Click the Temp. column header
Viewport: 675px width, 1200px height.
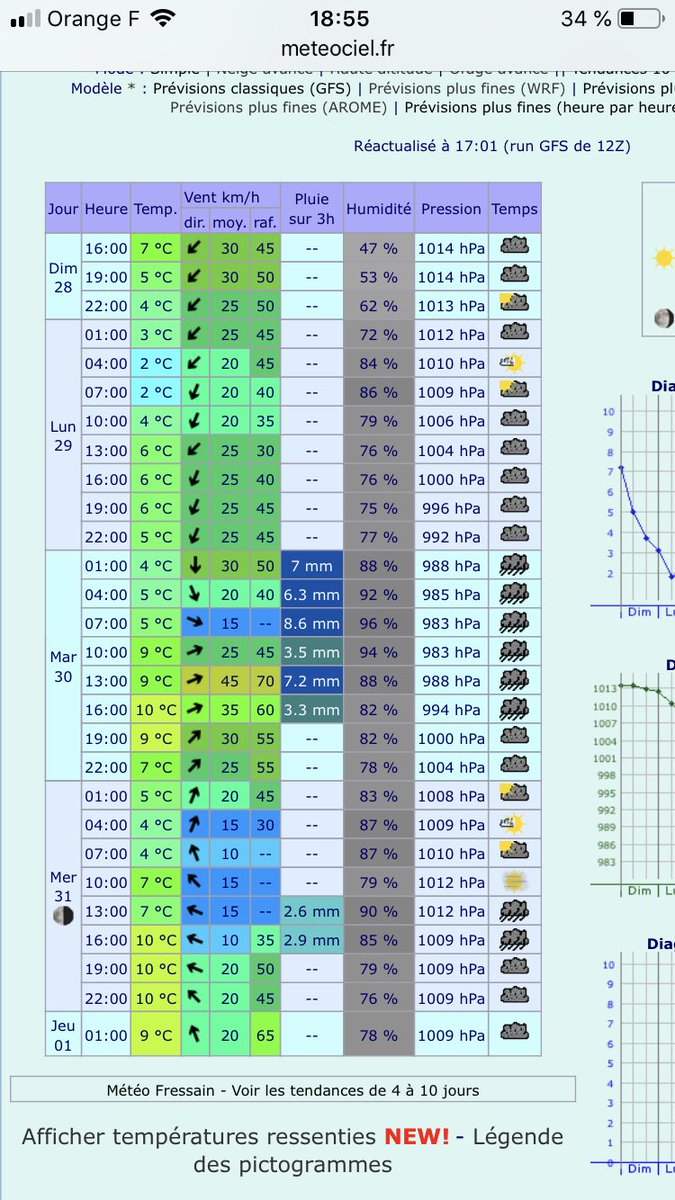coord(155,209)
